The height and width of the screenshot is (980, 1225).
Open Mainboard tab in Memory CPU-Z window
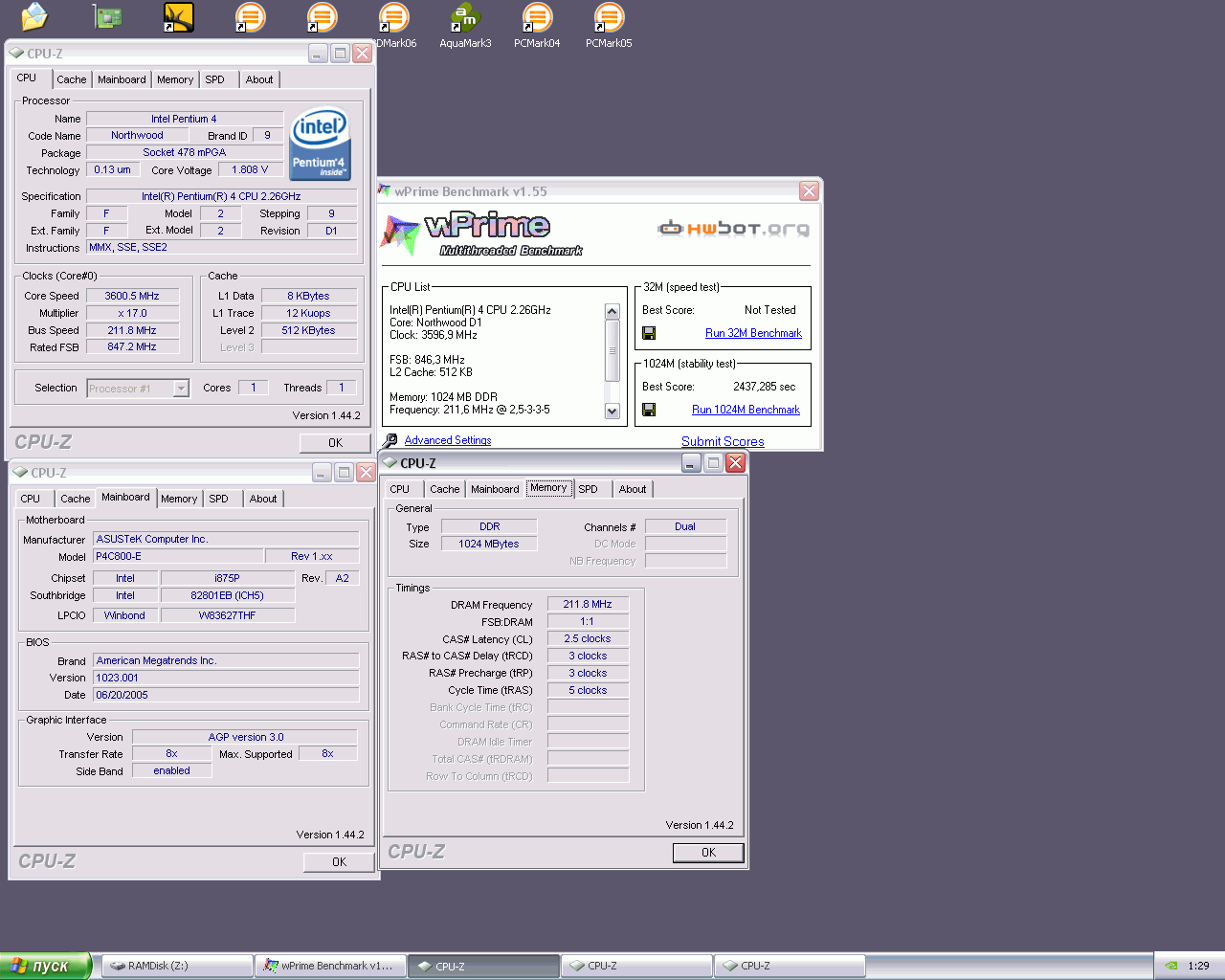pos(495,489)
